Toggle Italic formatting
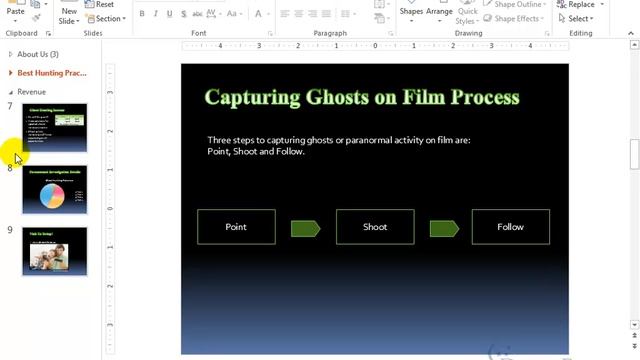This screenshot has width=640, height=360. 156,13
